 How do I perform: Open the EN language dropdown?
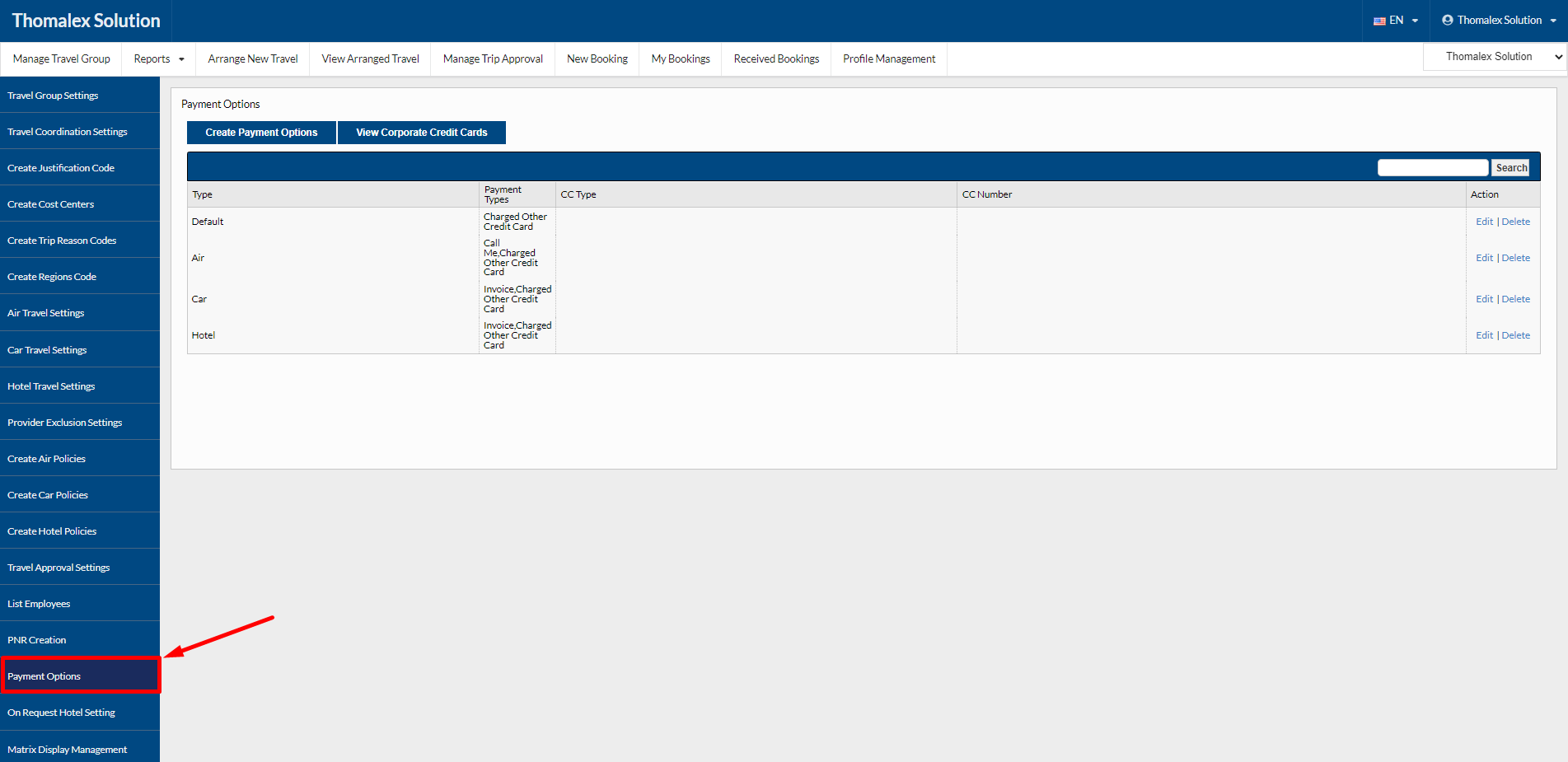tap(1396, 21)
